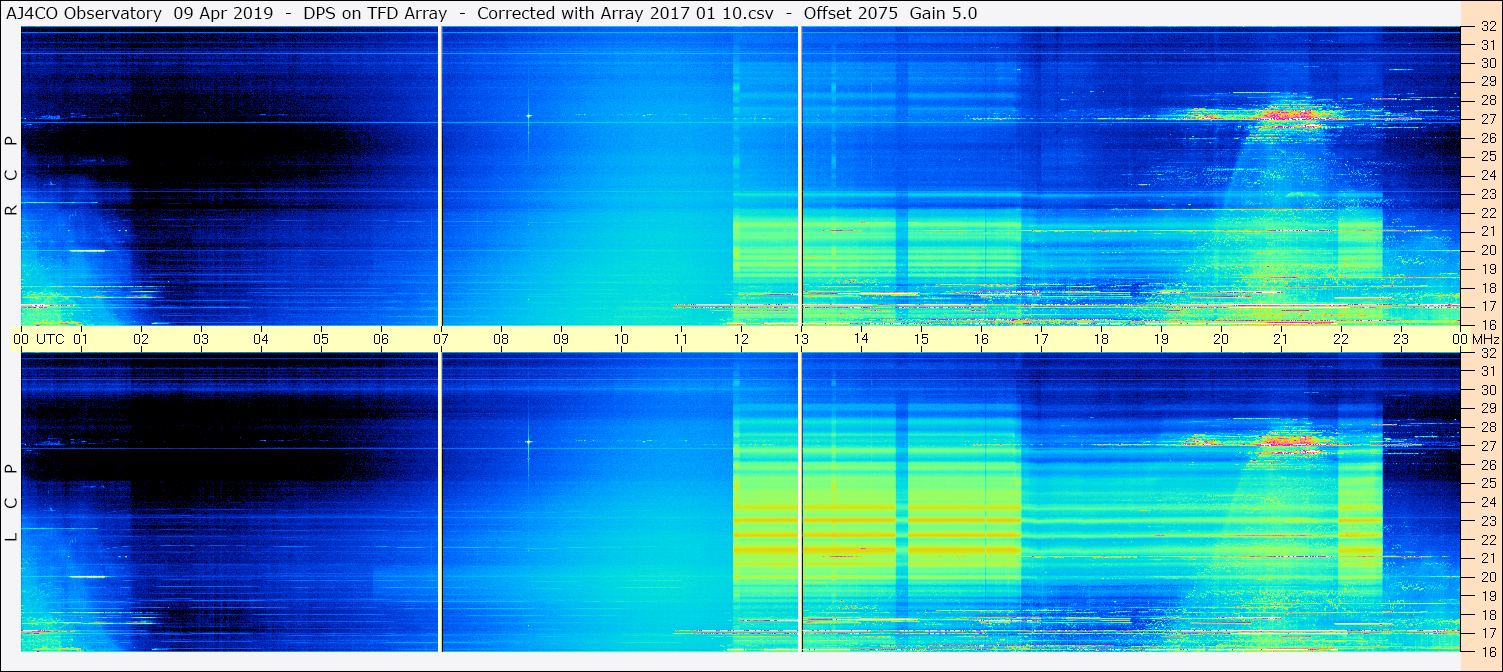Click the 18 MHz label of RCP panel

[x=1488, y=288]
